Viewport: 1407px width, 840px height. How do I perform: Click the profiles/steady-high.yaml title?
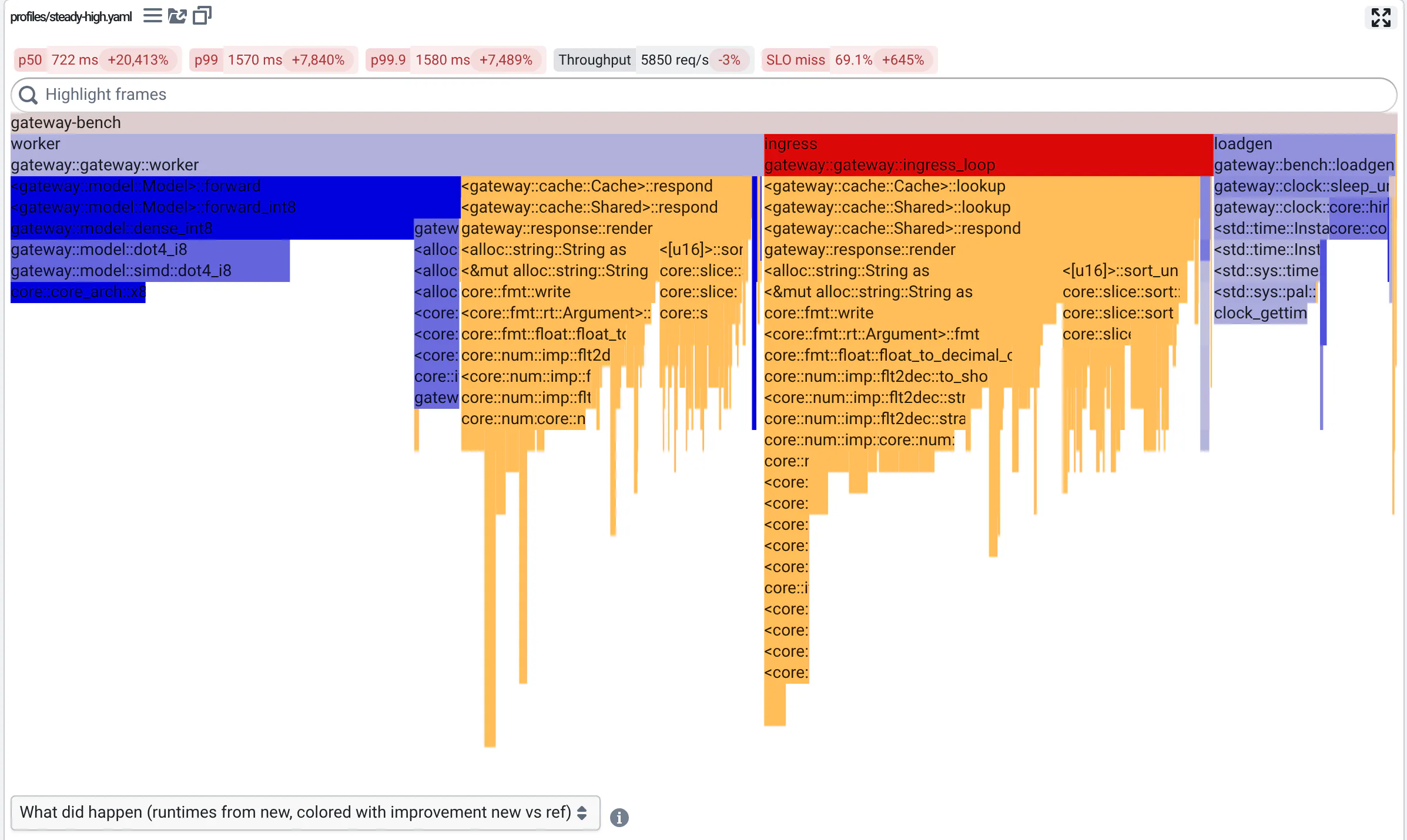(x=71, y=16)
